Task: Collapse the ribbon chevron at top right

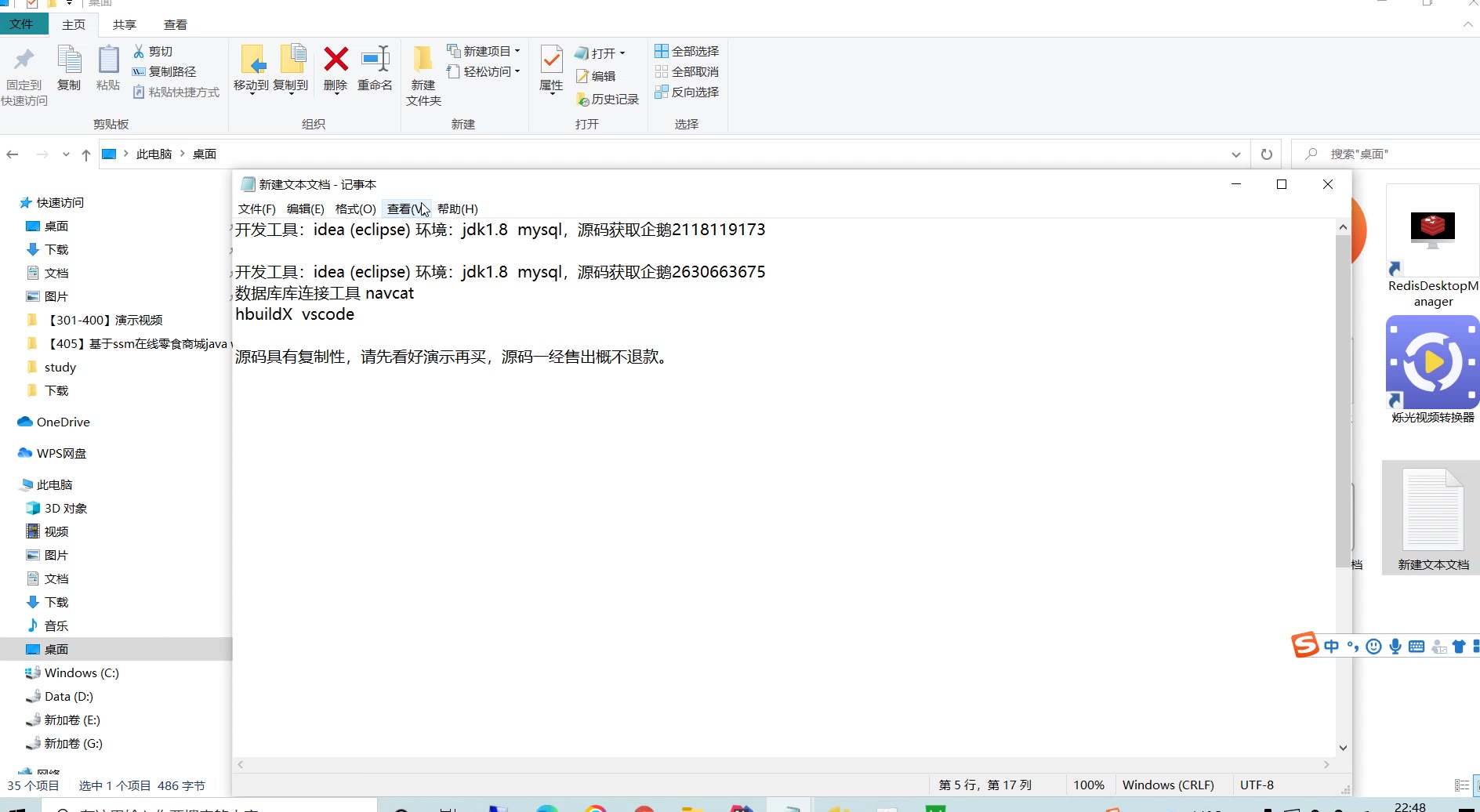Action: pos(1467,24)
